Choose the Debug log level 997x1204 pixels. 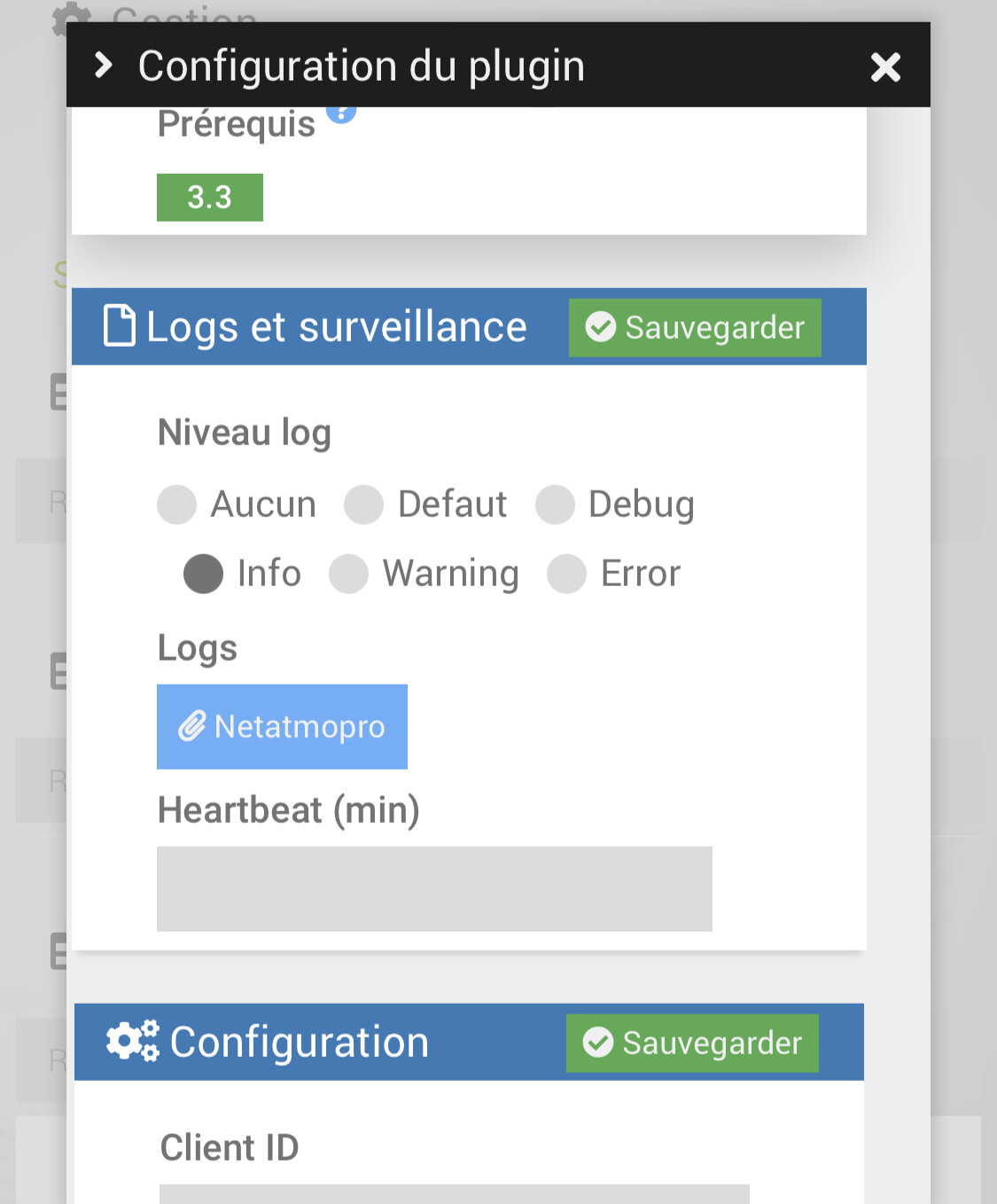[x=555, y=504]
